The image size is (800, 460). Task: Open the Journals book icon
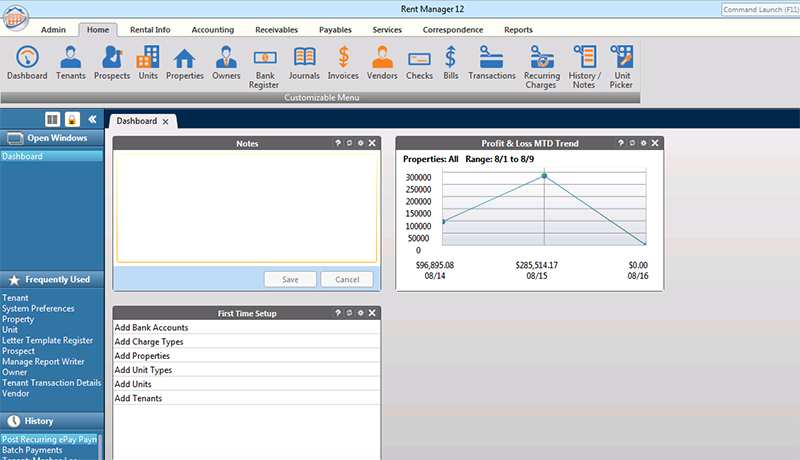[304, 63]
